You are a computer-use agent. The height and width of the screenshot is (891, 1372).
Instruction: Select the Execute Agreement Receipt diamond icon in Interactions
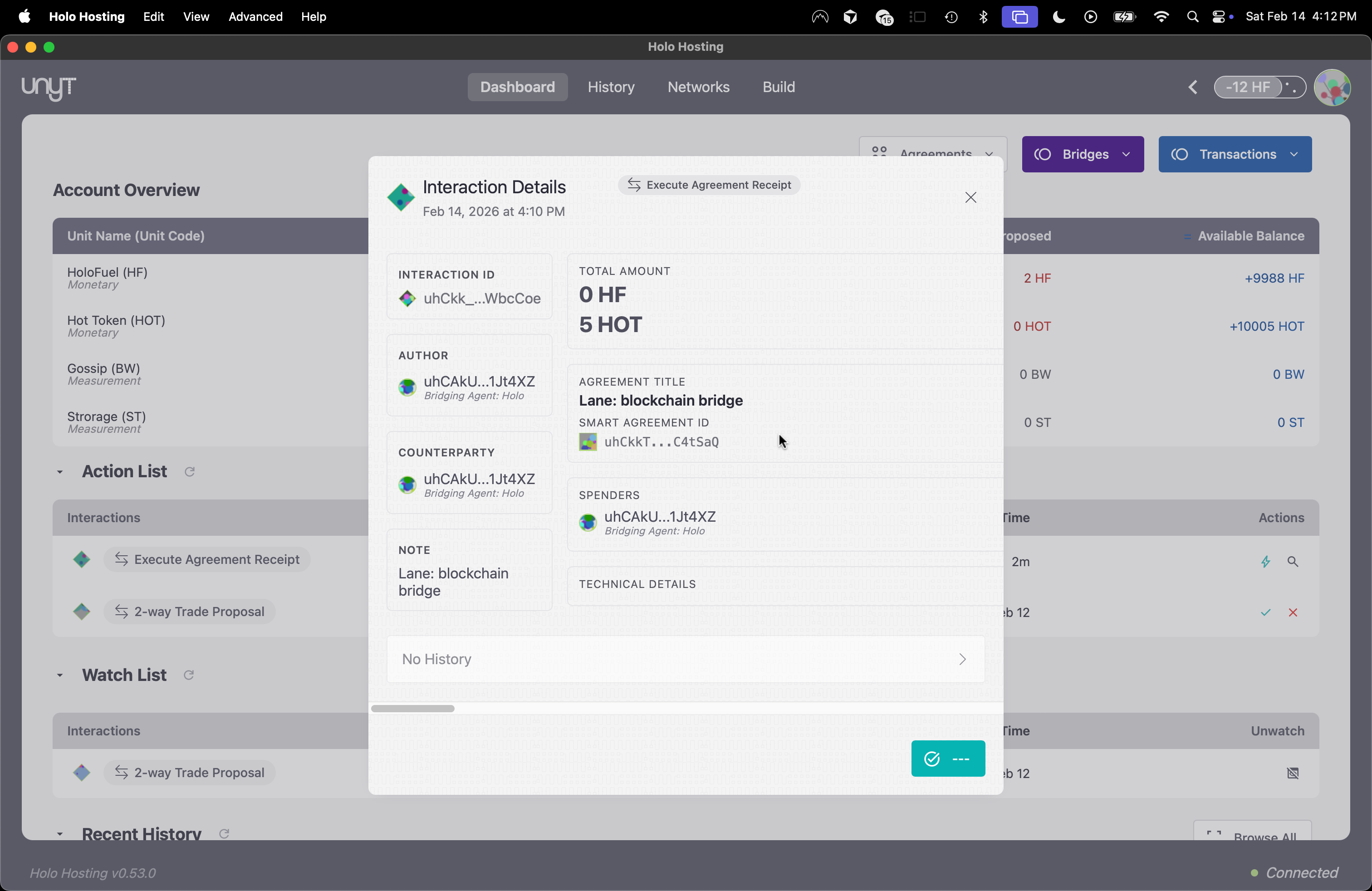(81, 559)
